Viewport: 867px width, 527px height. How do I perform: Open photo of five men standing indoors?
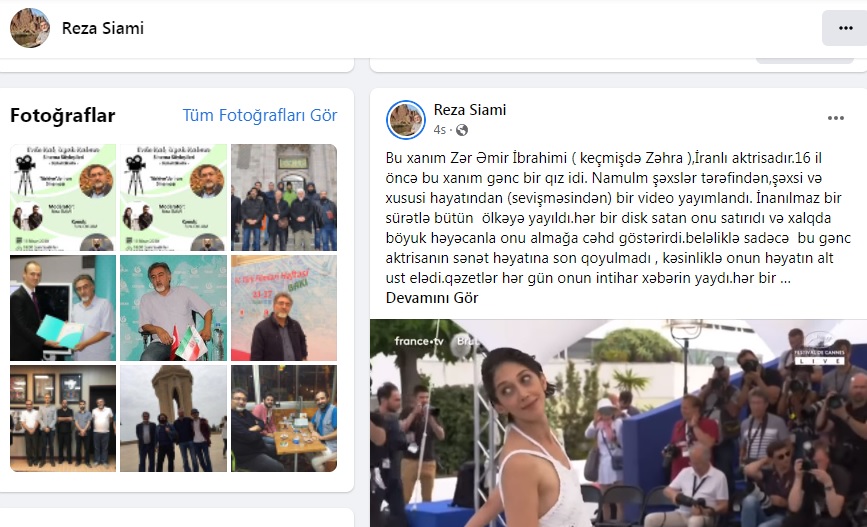(x=63, y=419)
